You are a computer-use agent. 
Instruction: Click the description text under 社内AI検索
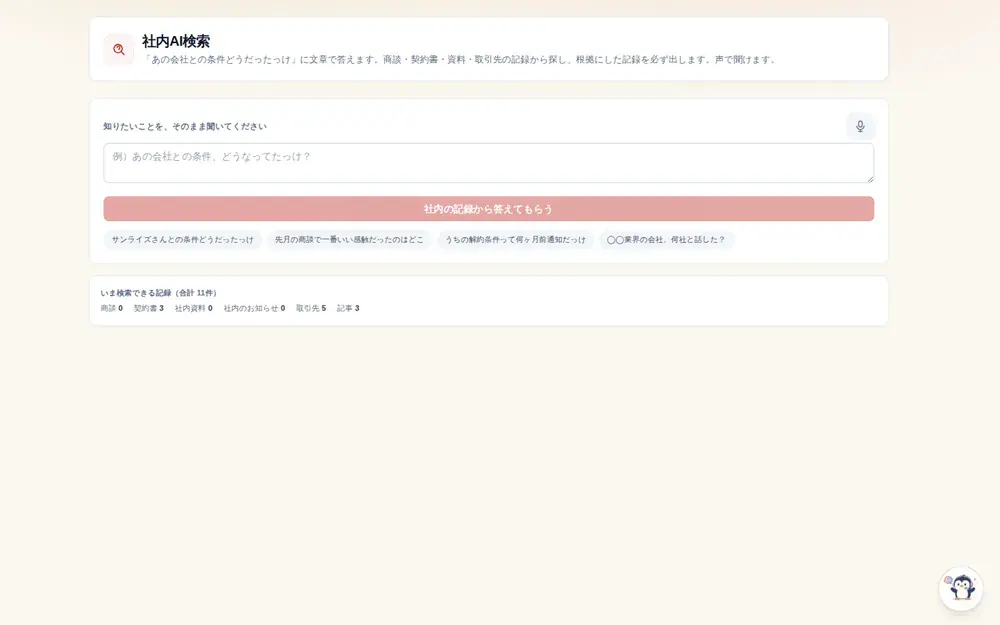(459, 59)
